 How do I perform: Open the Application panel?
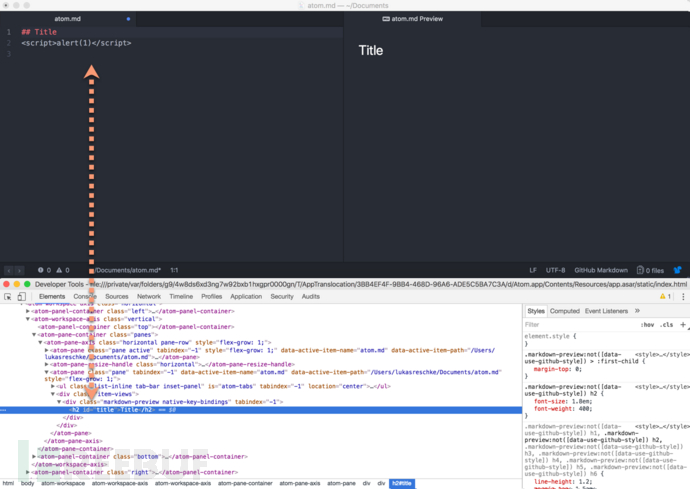(x=246, y=297)
